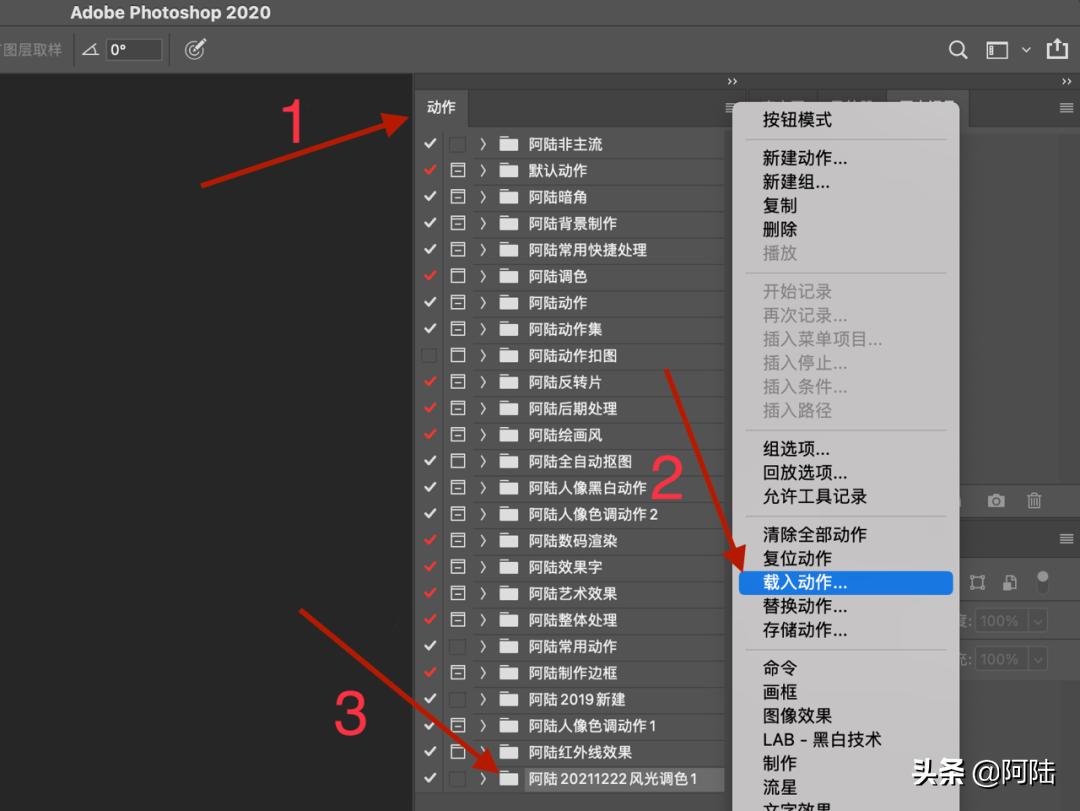
Task: Click the 0° angle input field
Action: pyautogui.click(x=132, y=48)
